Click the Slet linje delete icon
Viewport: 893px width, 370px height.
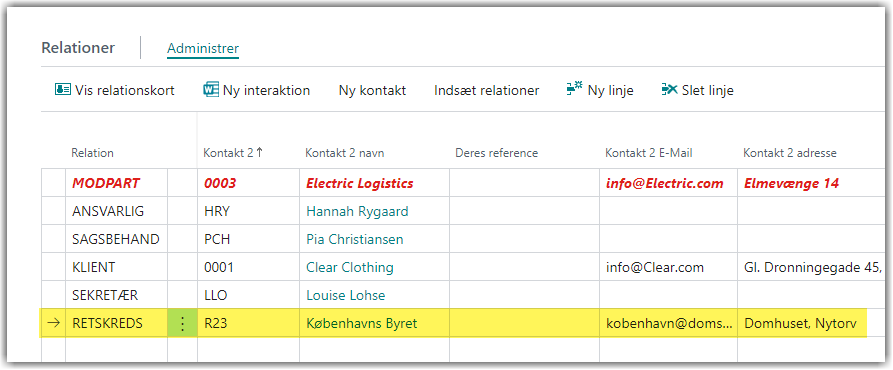click(669, 89)
